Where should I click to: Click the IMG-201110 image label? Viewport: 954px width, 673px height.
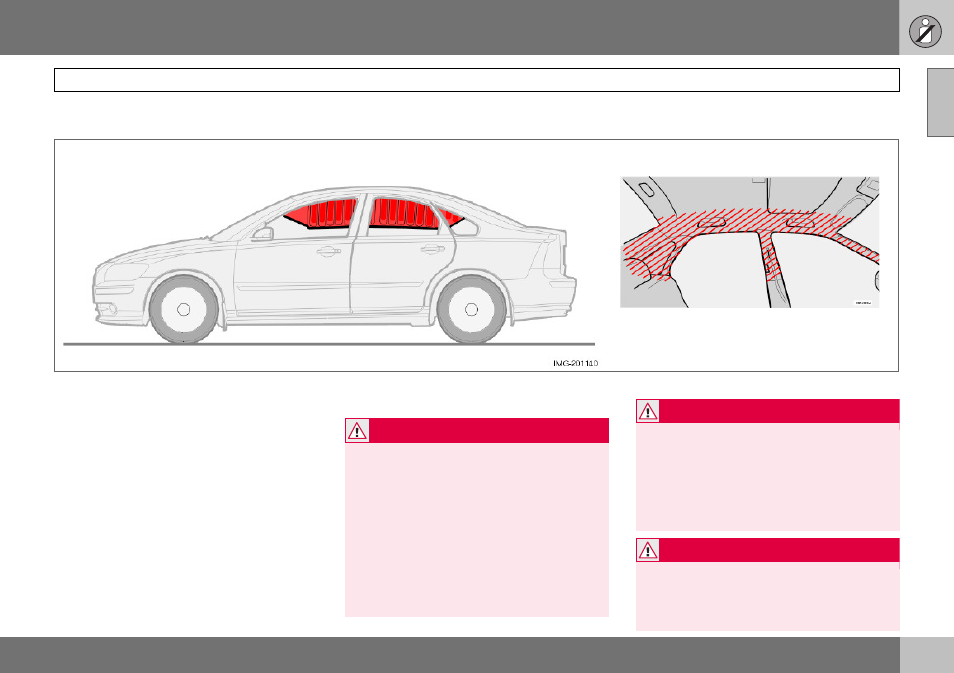[x=575, y=363]
